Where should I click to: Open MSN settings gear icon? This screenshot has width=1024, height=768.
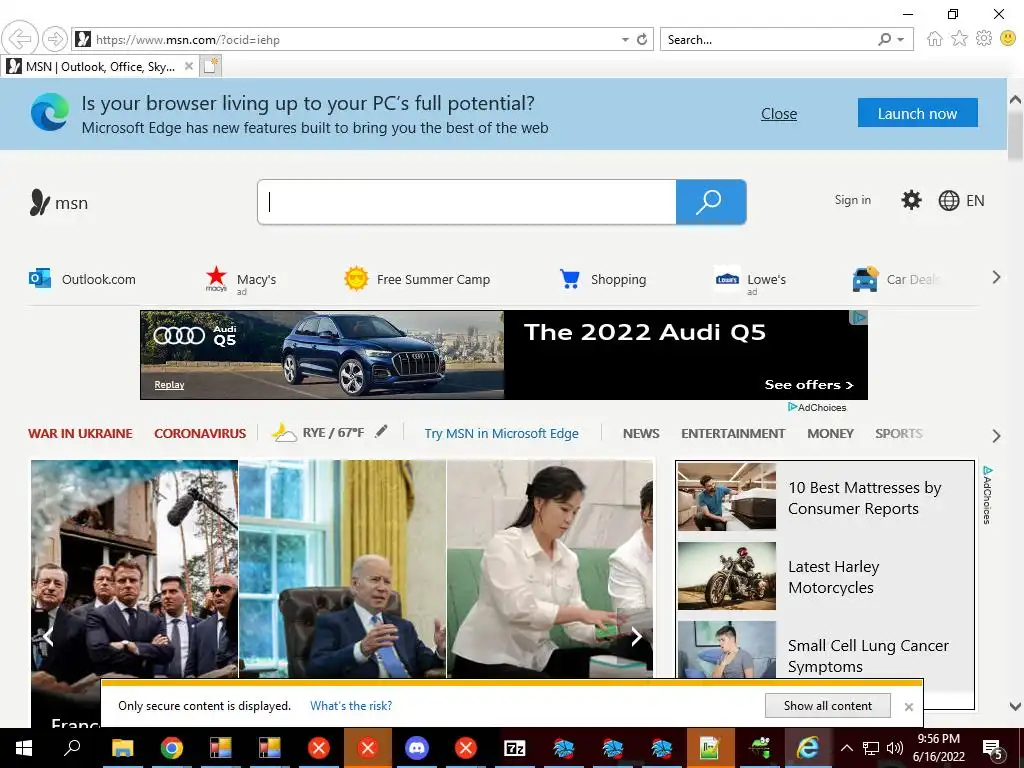point(911,200)
